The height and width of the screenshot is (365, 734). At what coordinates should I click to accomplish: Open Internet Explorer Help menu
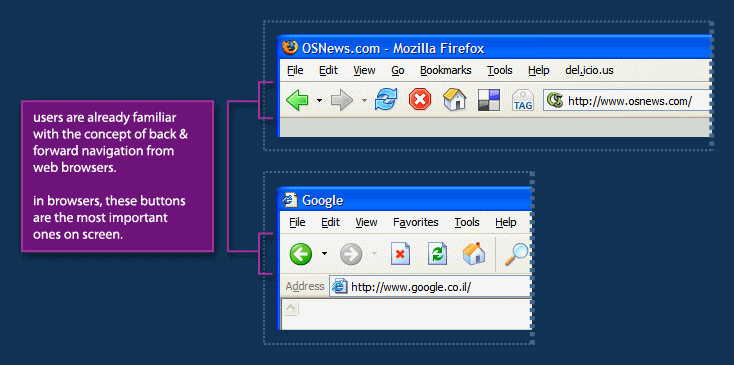[x=506, y=222]
